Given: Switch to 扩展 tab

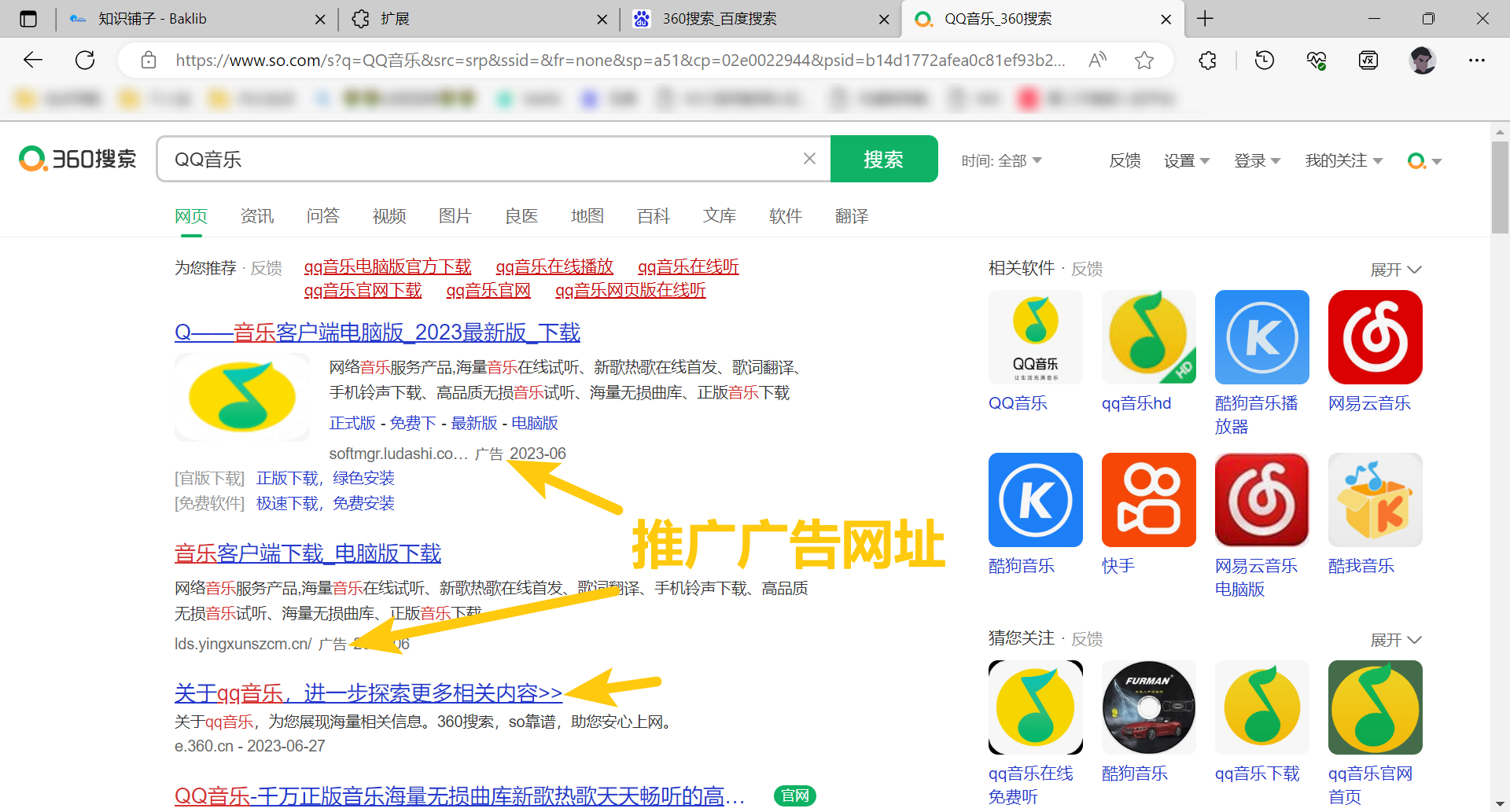Looking at the screenshot, I should click(x=480, y=19).
